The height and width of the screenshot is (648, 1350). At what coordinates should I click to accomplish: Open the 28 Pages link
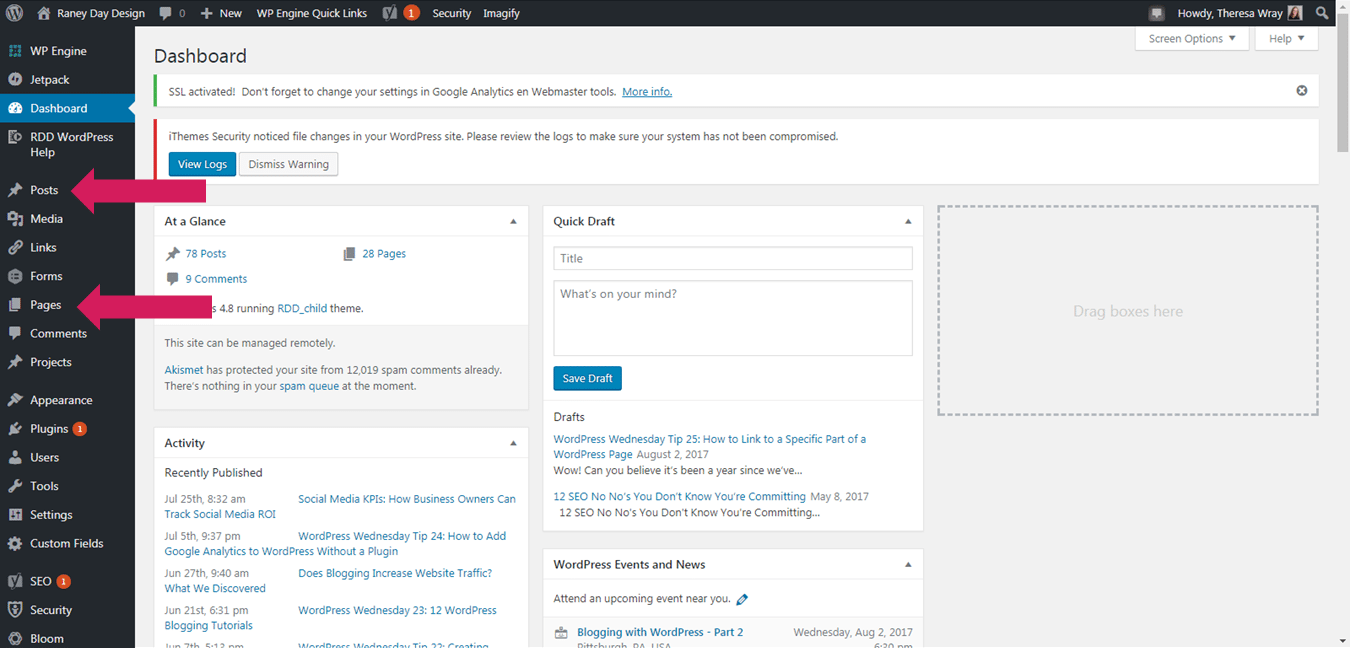(384, 254)
